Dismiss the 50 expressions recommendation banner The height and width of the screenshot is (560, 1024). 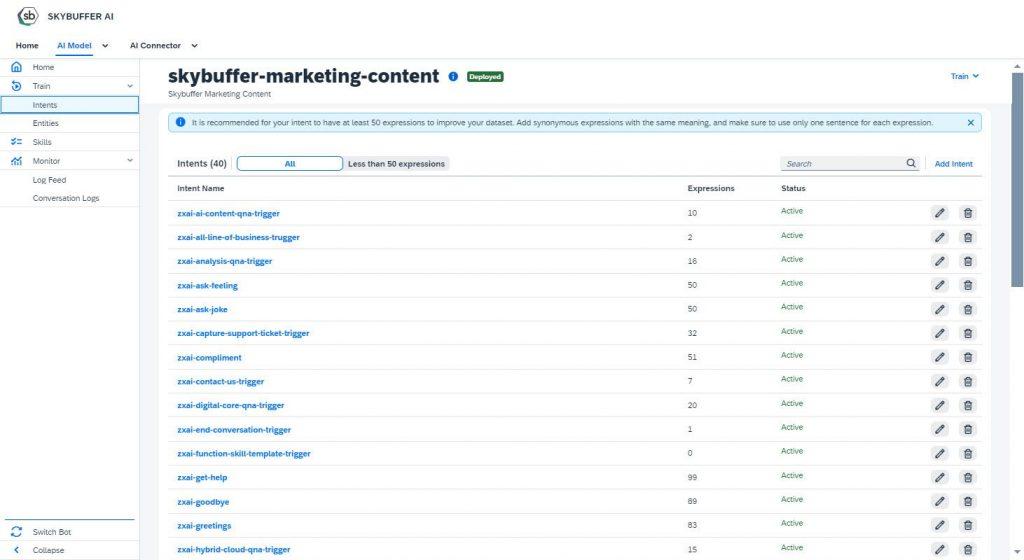[x=970, y=123]
